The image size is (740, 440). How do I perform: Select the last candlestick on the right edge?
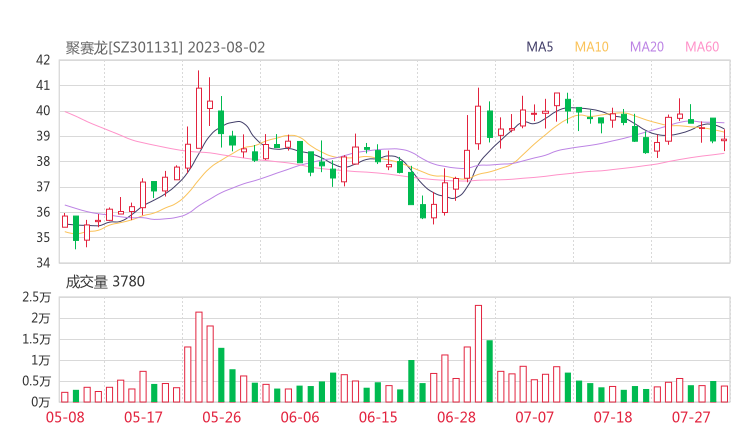[724, 140]
